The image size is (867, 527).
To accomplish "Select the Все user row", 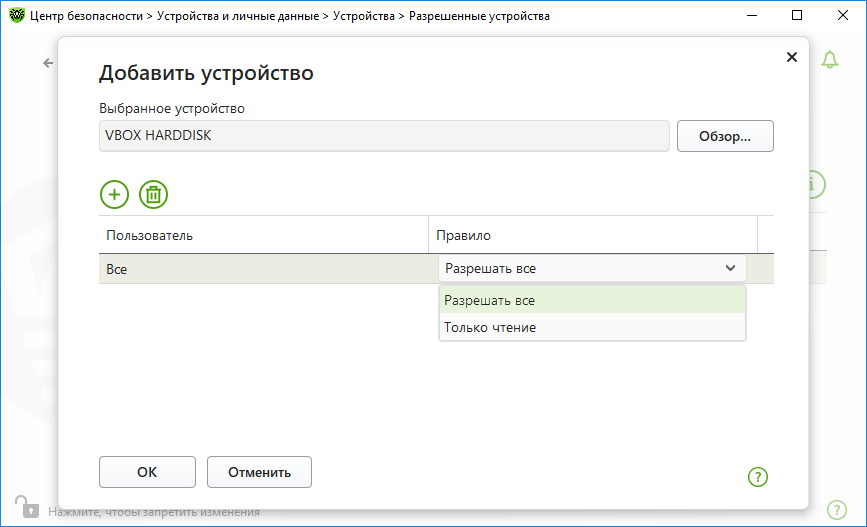I will coord(264,269).
